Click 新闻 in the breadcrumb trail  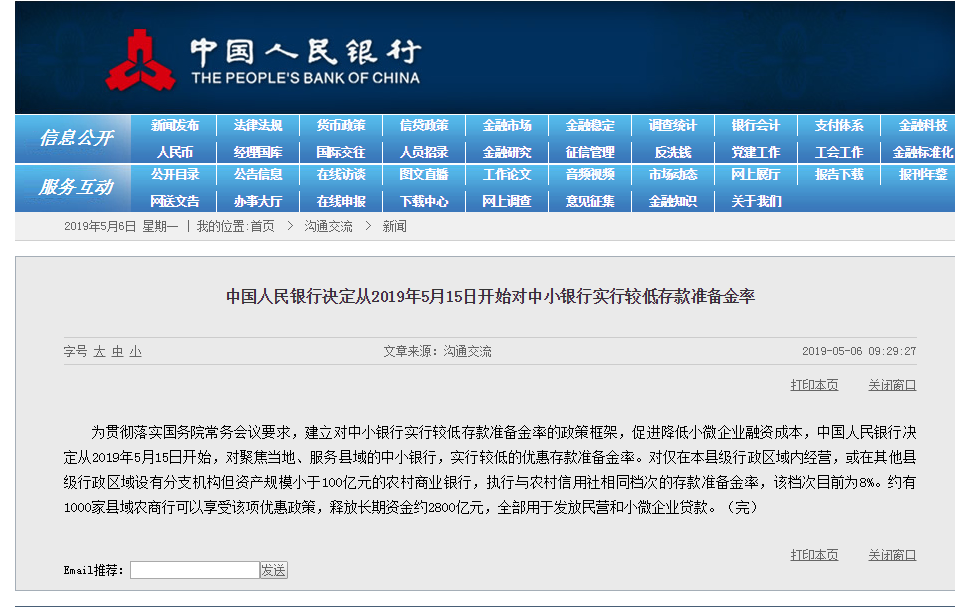[x=394, y=226]
